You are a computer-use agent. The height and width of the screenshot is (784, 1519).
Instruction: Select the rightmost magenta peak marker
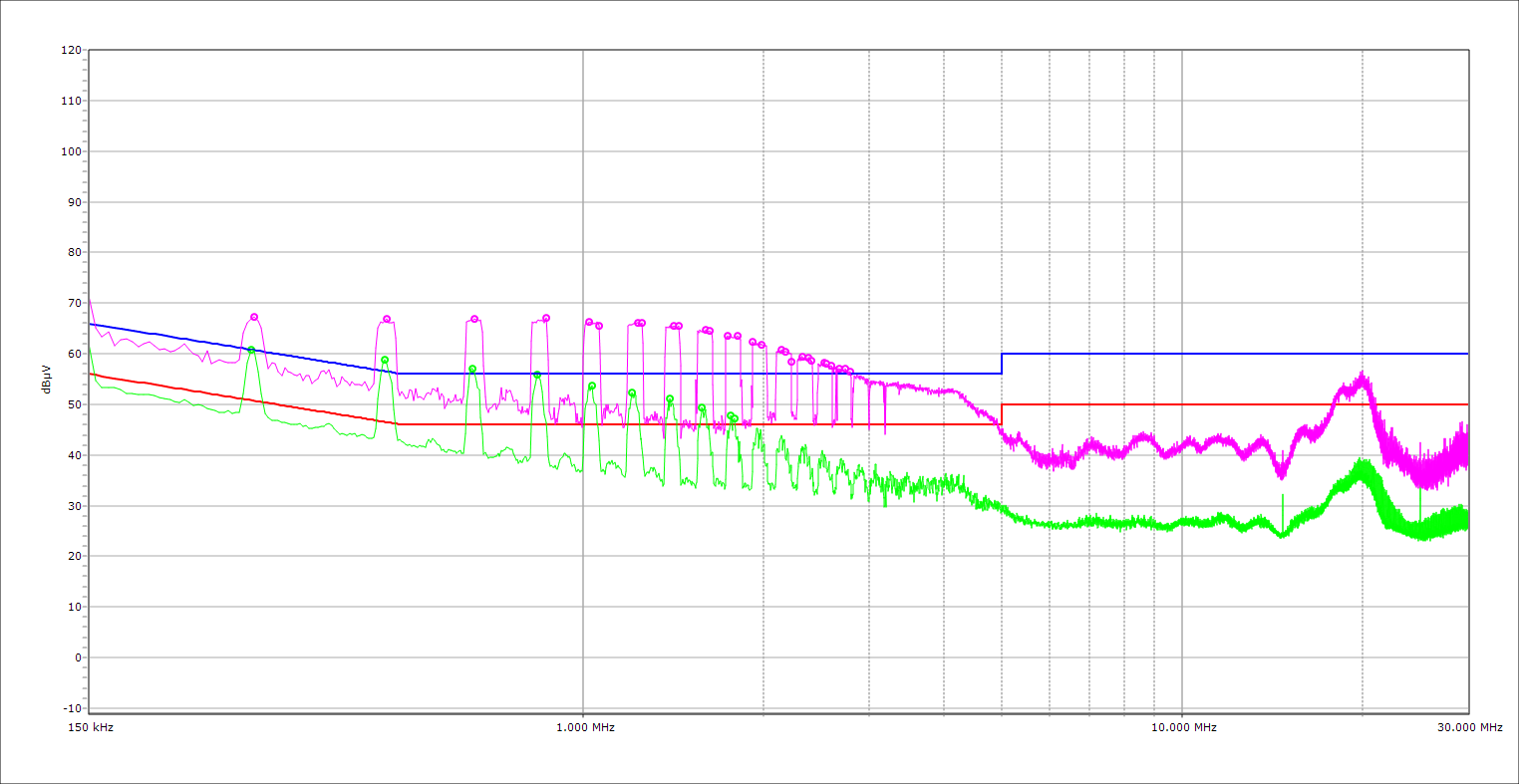[x=850, y=372]
